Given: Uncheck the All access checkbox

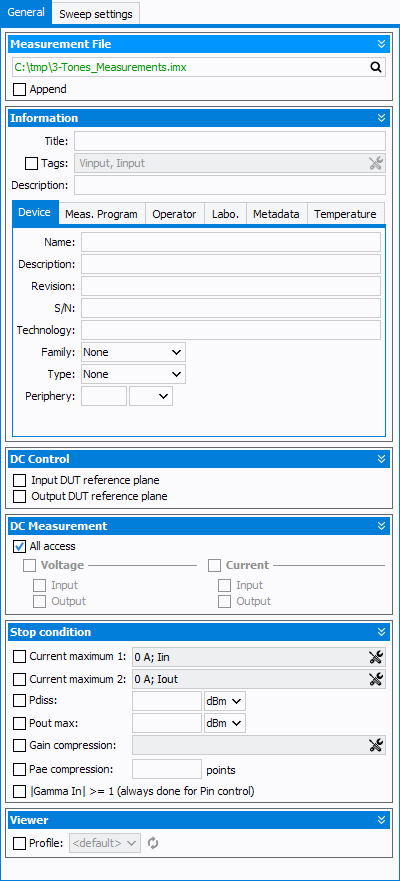Looking at the screenshot, I should pyautogui.click(x=20, y=546).
